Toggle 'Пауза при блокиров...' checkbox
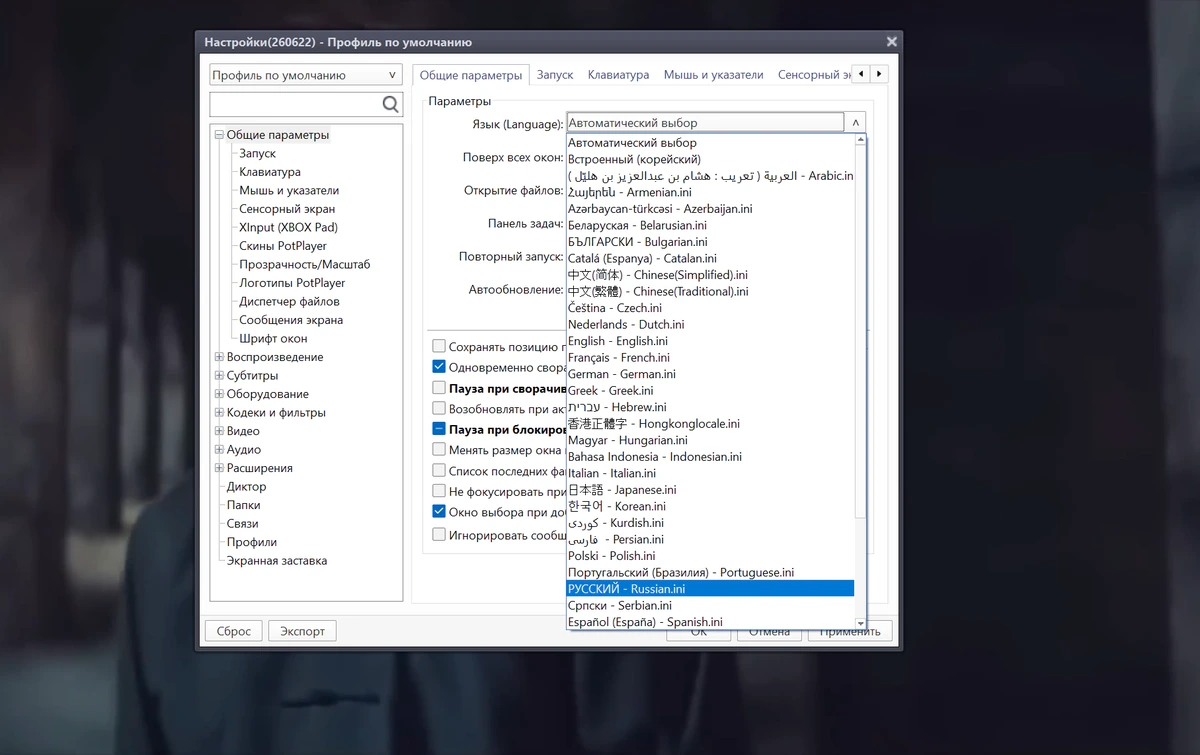The width and height of the screenshot is (1200, 755). (x=439, y=429)
